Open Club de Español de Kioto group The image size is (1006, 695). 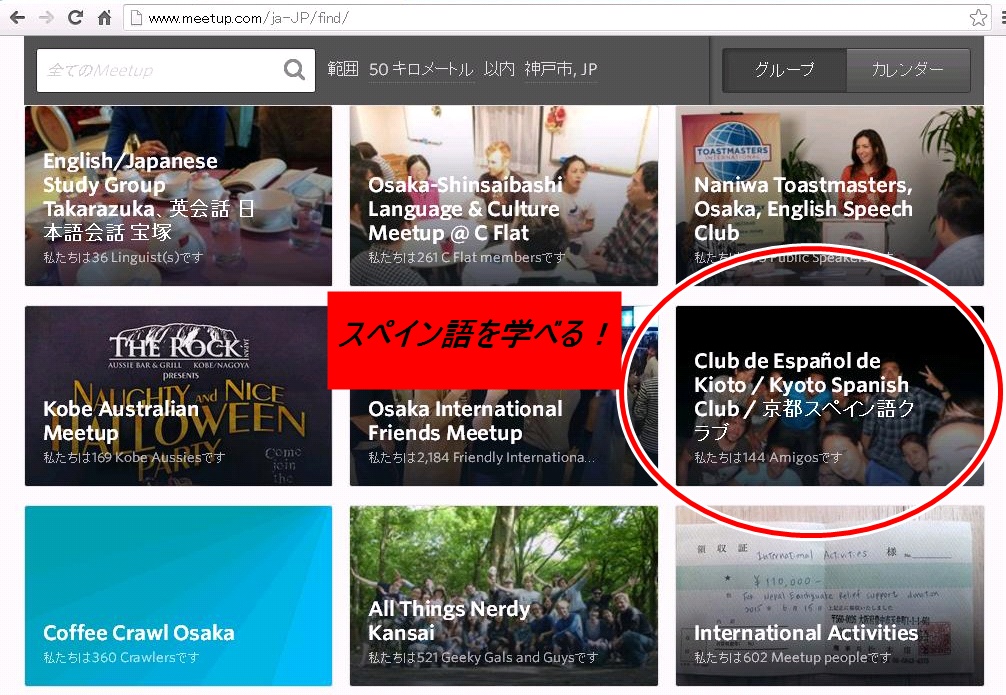pyautogui.click(x=829, y=396)
